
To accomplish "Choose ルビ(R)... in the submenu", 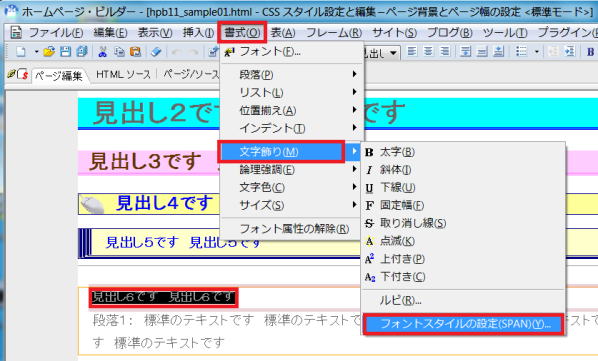I will click(463, 300).
